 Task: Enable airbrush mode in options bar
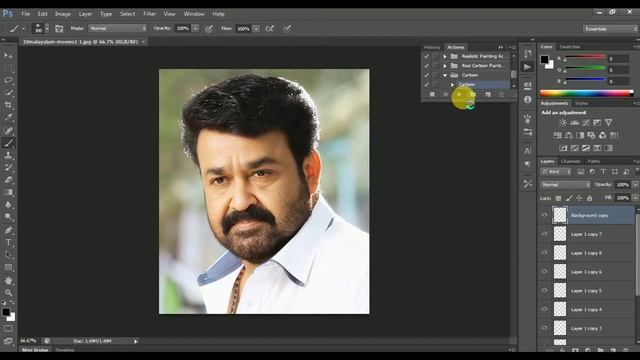click(269, 29)
